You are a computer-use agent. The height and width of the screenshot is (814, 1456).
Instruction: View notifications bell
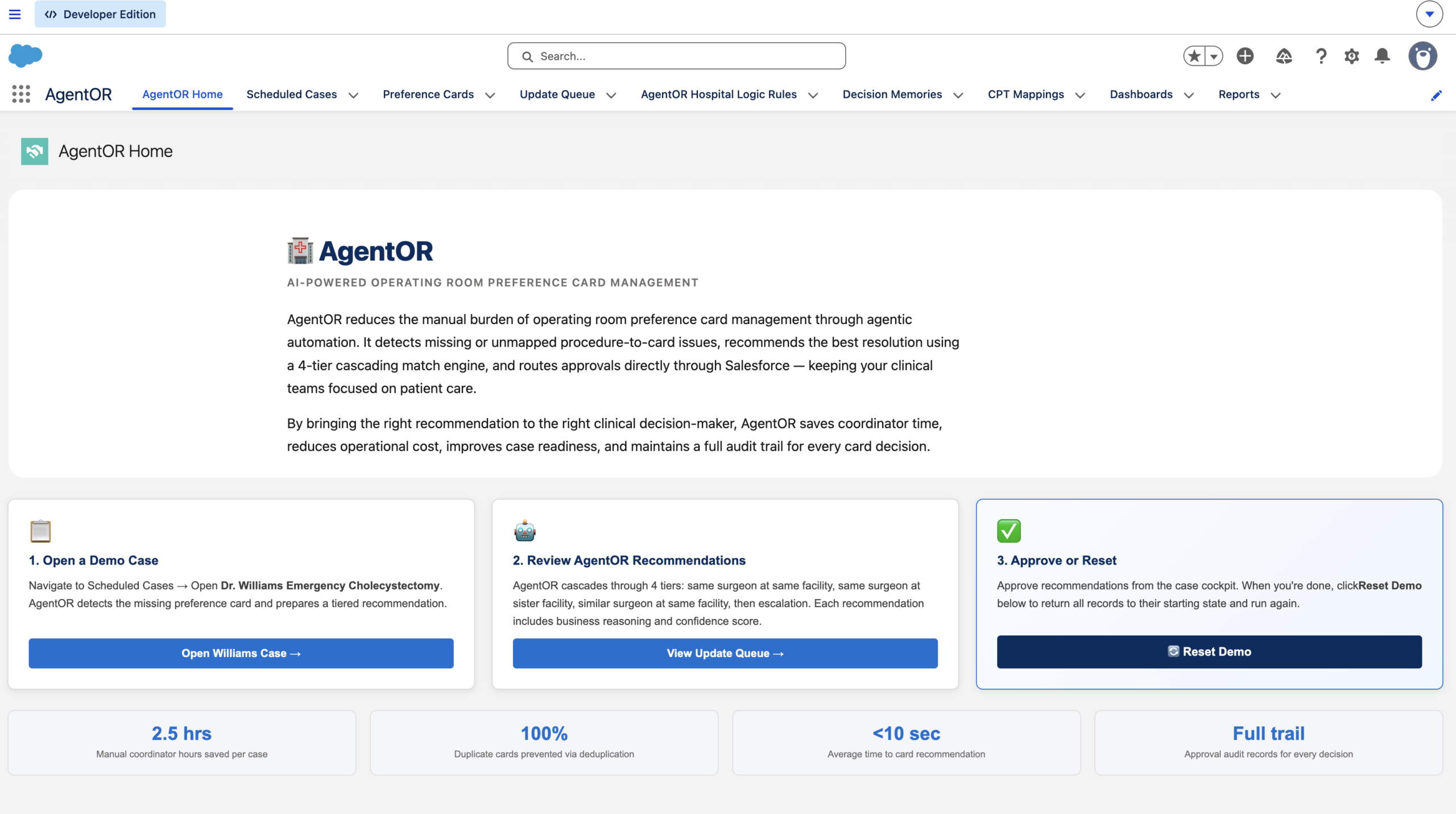coord(1383,56)
